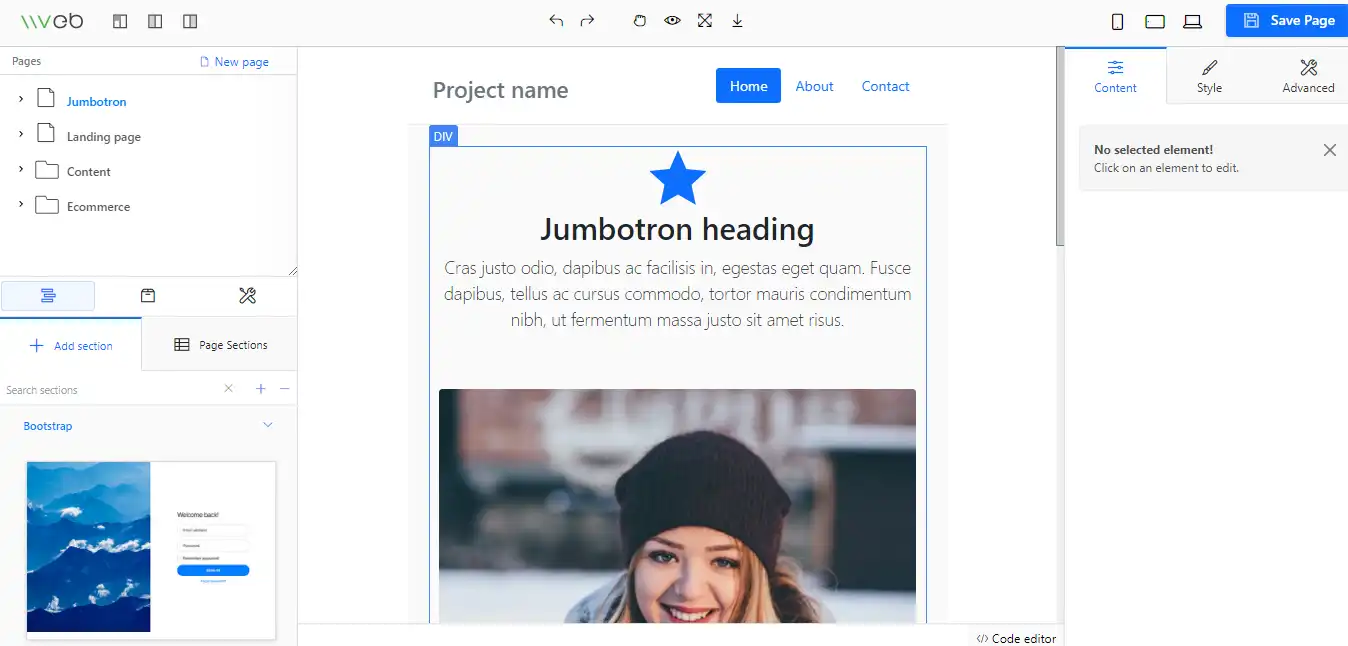Undo the last change
The width and height of the screenshot is (1348, 646).
coord(556,20)
